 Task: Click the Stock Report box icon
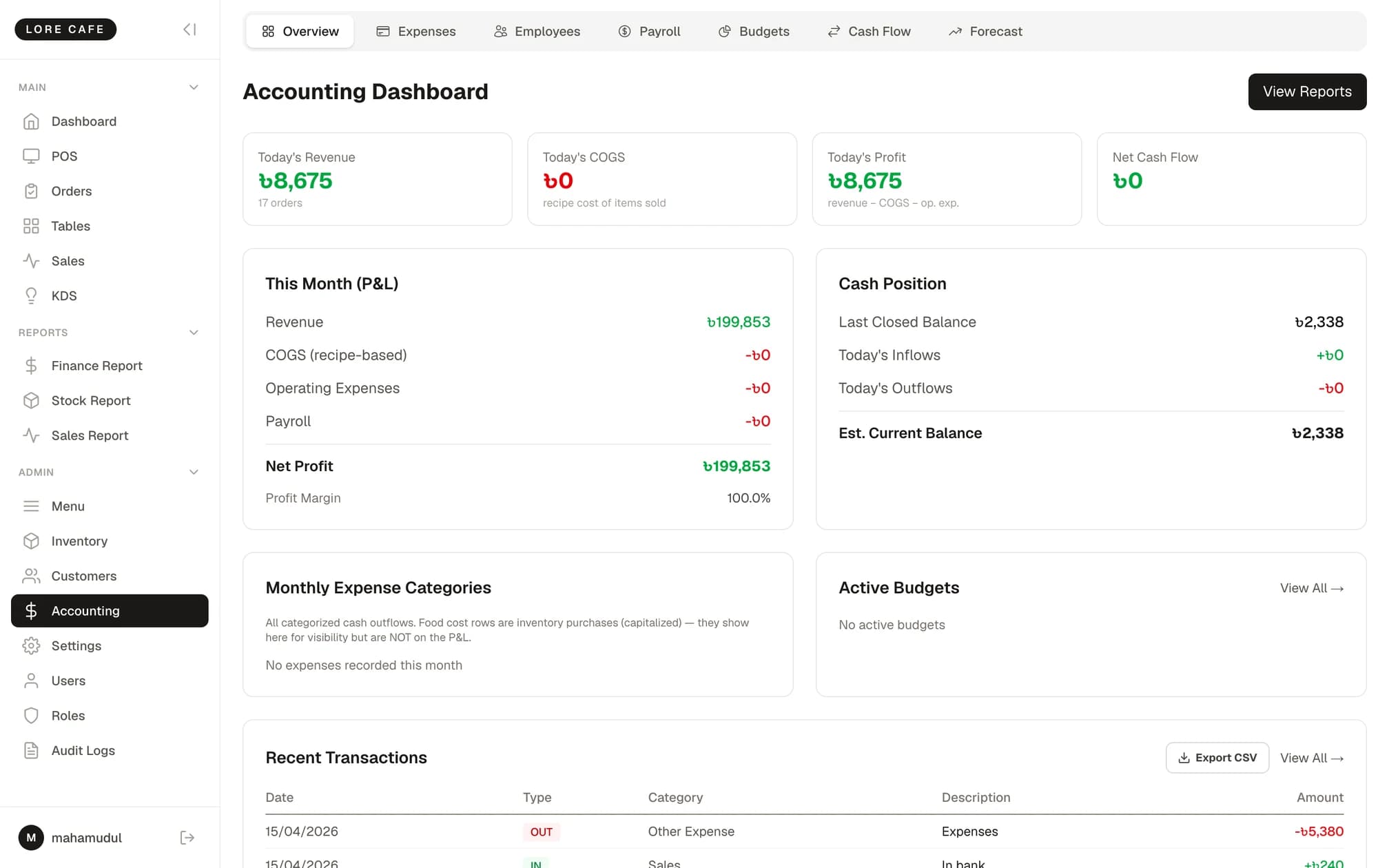pos(31,400)
